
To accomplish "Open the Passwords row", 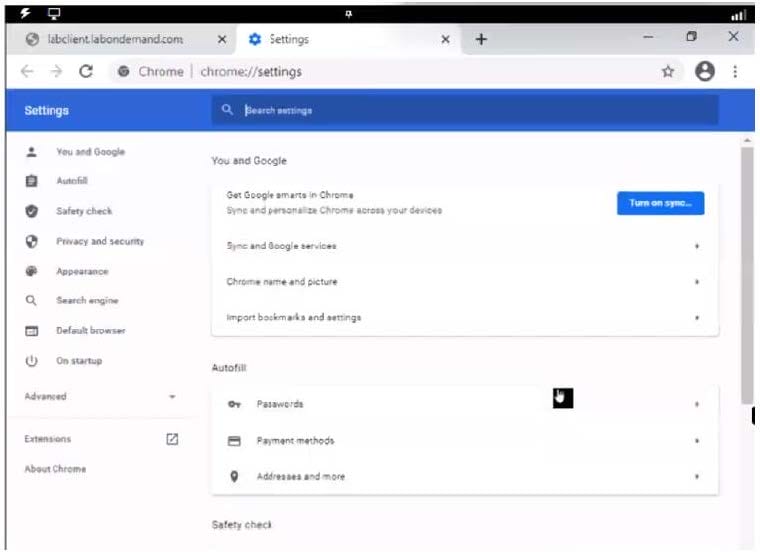I will tap(465, 404).
